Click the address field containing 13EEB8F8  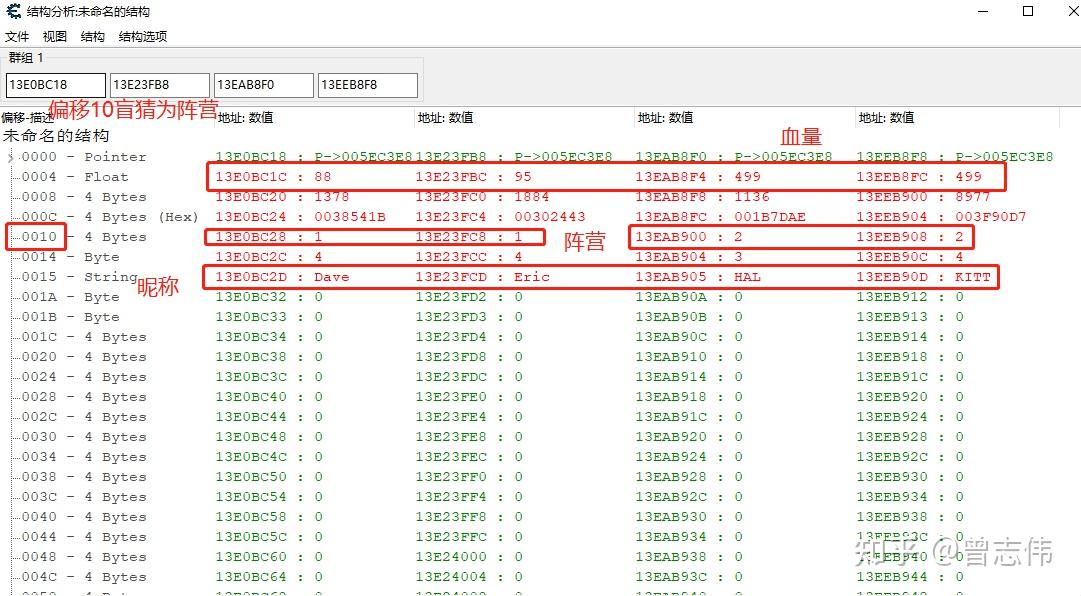366,85
